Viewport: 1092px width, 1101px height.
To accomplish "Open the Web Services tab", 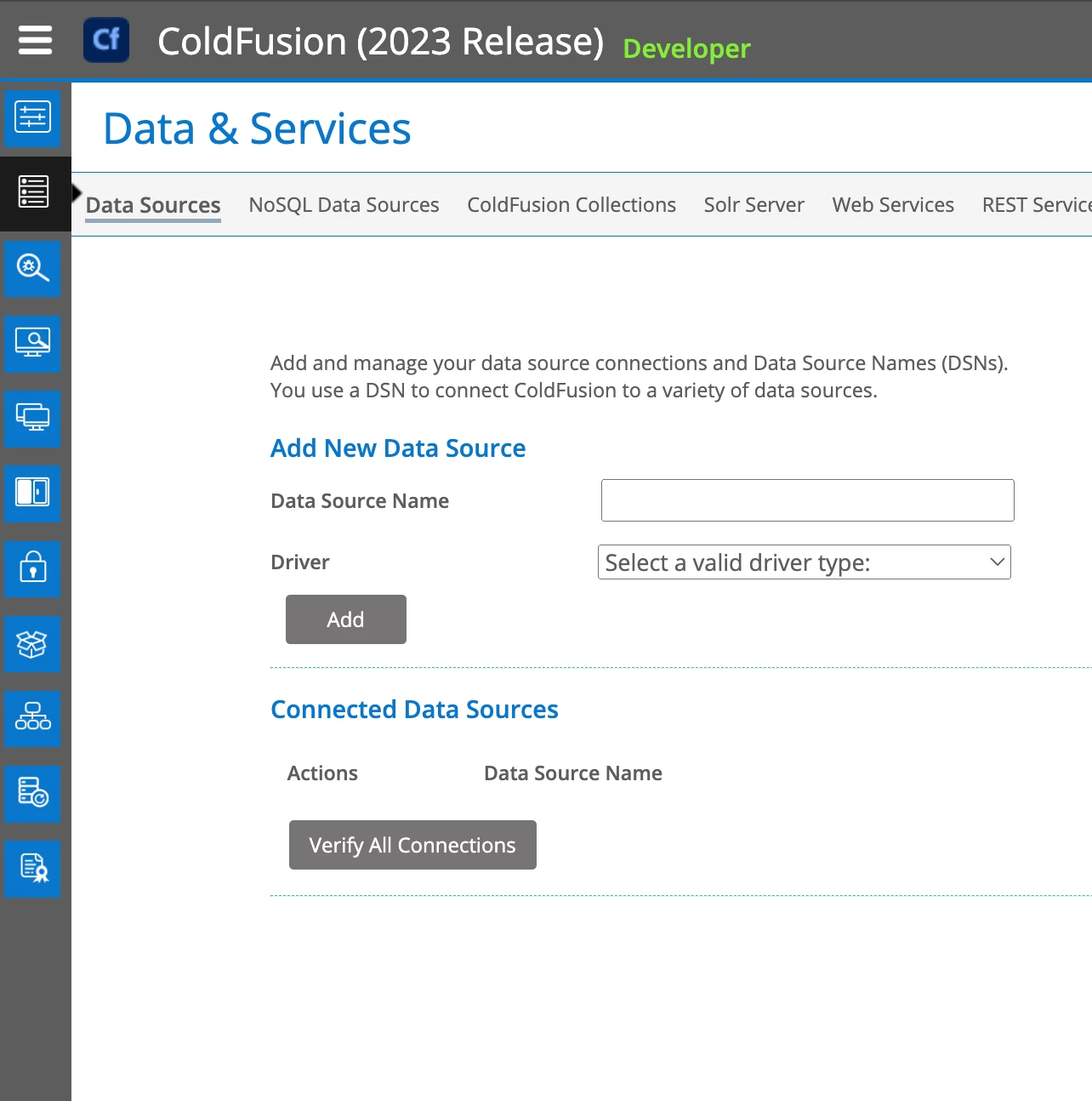I will click(893, 205).
